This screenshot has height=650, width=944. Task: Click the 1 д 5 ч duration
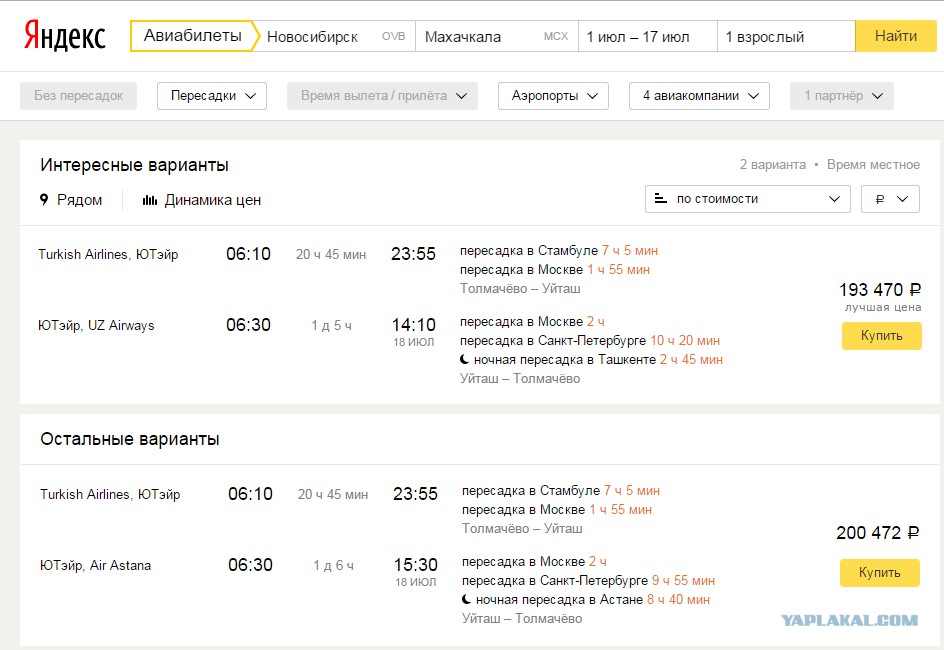331,326
